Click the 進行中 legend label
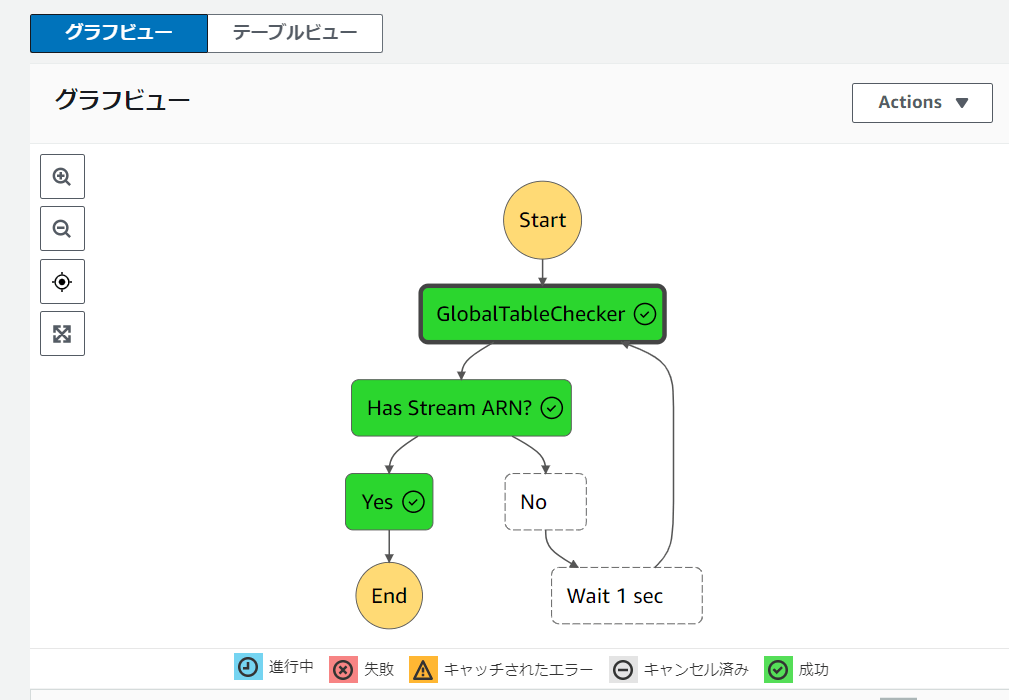This screenshot has height=700, width=1009. coord(291,667)
